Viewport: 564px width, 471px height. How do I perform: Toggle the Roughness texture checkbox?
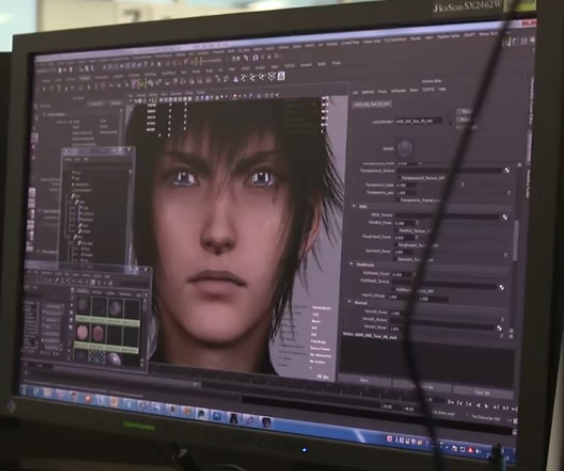[397, 245]
